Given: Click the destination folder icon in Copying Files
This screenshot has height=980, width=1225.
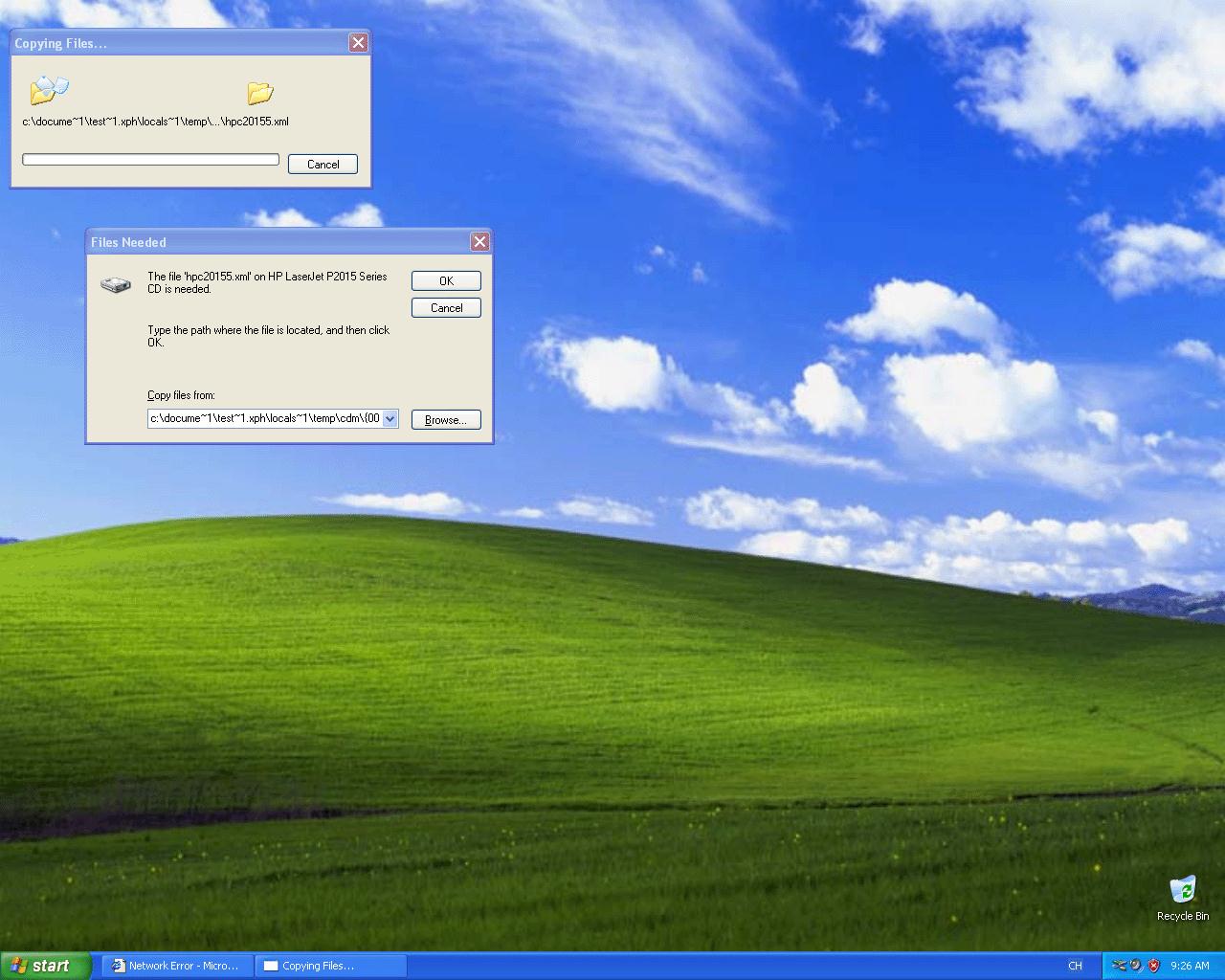Looking at the screenshot, I should point(260,92).
